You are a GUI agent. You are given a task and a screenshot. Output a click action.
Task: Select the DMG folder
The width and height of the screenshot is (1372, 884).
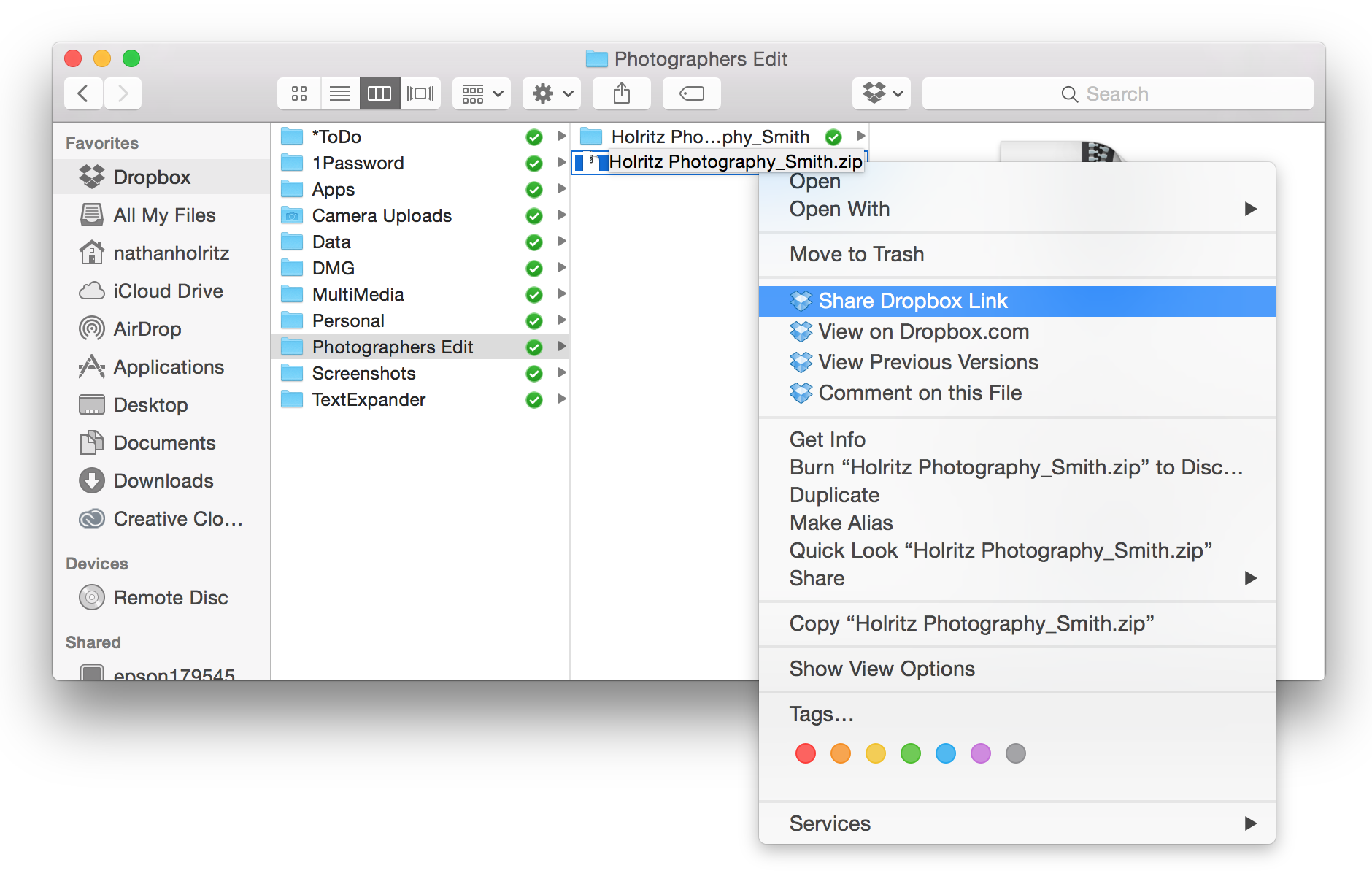[x=420, y=268]
